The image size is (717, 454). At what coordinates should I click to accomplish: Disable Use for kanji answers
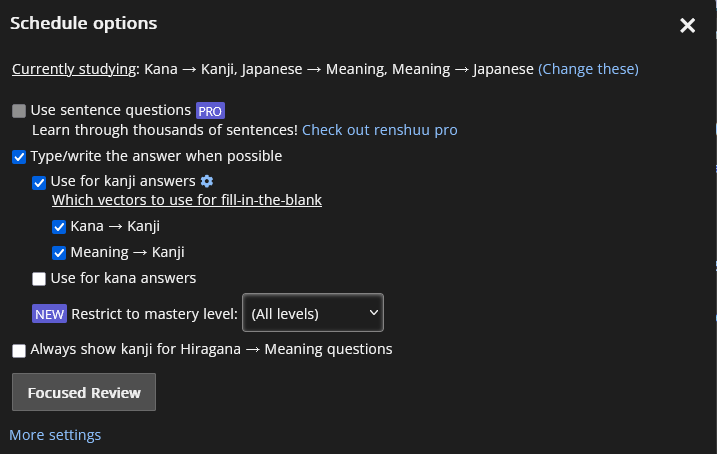click(x=39, y=182)
